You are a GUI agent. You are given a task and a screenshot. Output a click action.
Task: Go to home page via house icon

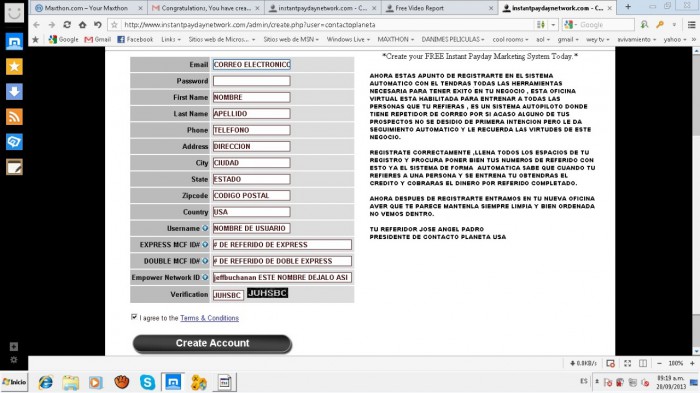coord(83,25)
